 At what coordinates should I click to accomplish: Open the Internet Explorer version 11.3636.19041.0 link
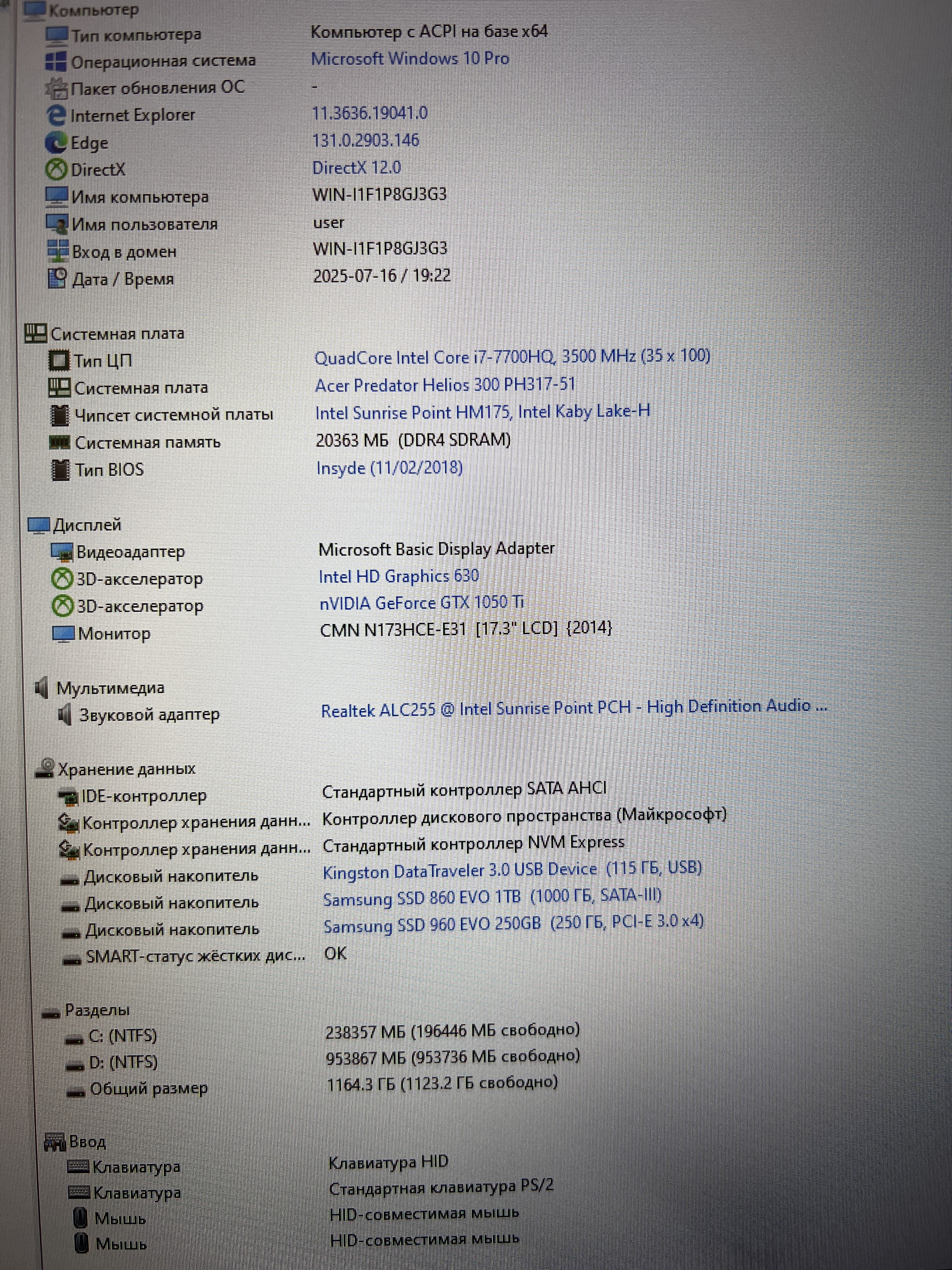click(370, 113)
